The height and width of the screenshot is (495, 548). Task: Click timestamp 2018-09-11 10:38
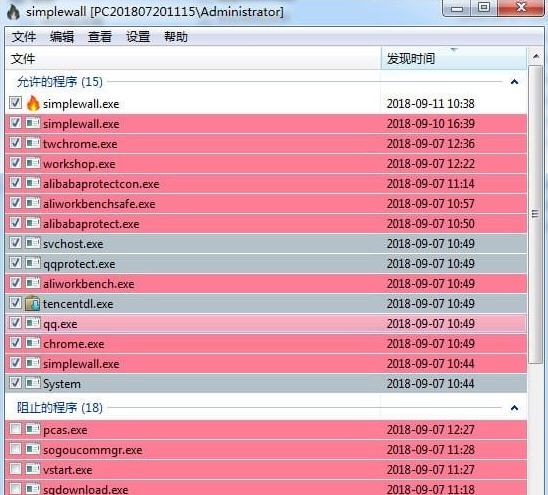click(431, 103)
